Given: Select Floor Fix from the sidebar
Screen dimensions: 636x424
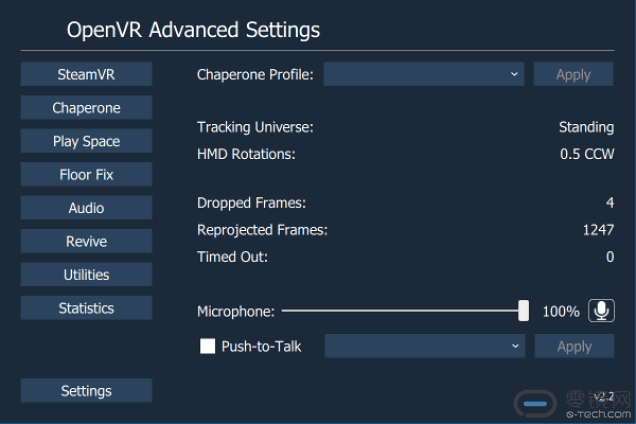Looking at the screenshot, I should click(86, 175).
